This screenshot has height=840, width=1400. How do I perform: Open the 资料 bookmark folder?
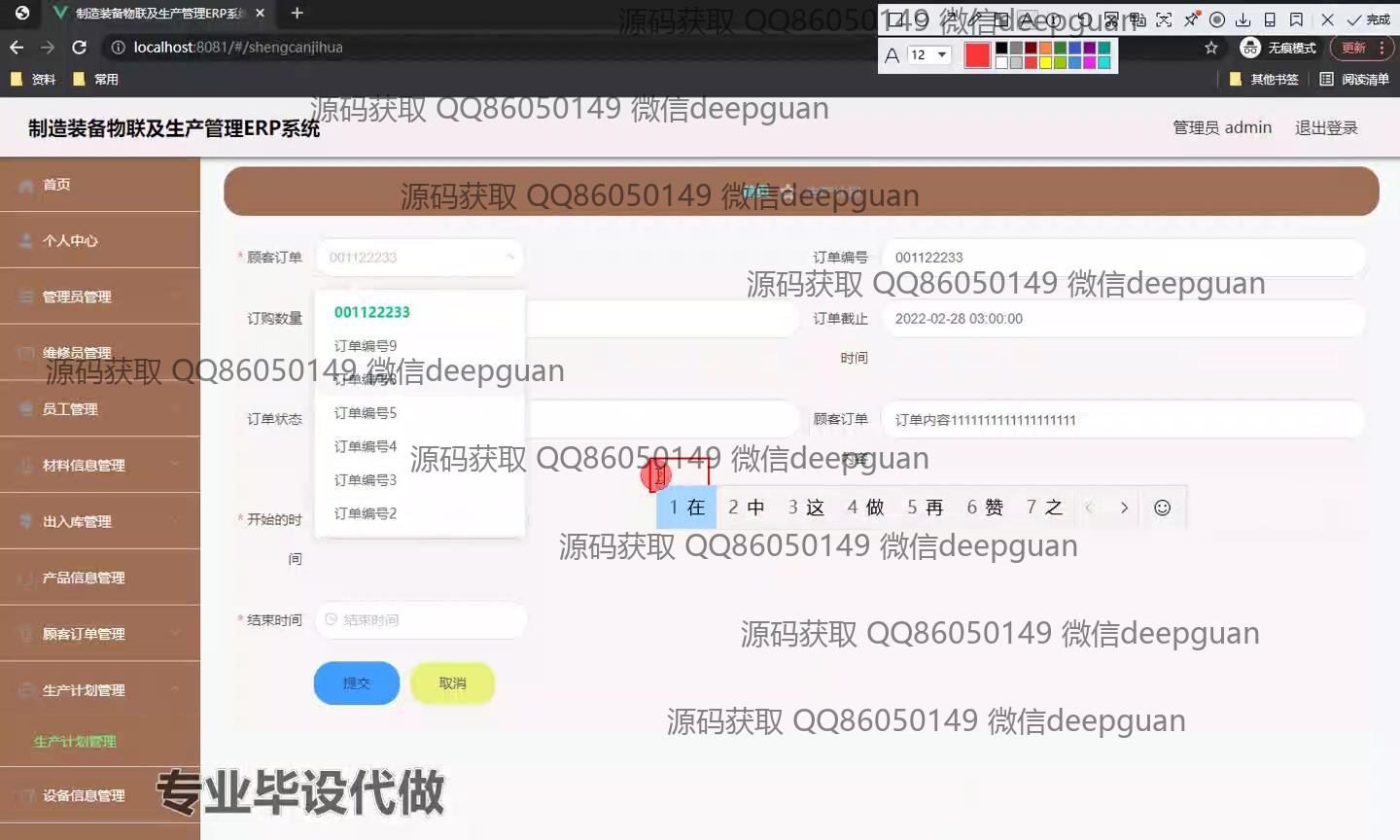tap(33, 79)
